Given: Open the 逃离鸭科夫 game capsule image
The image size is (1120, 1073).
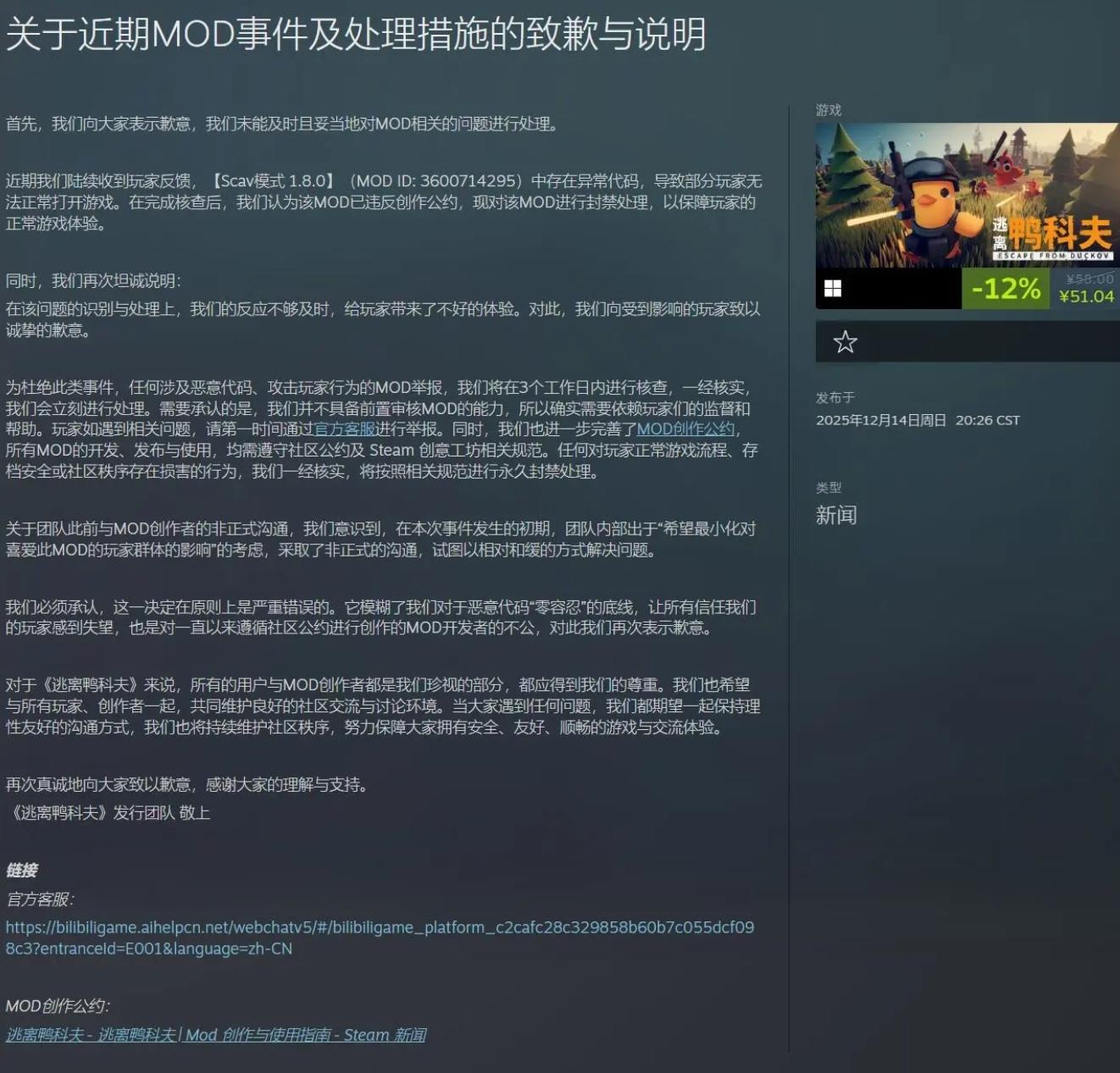Looking at the screenshot, I should pyautogui.click(x=968, y=196).
